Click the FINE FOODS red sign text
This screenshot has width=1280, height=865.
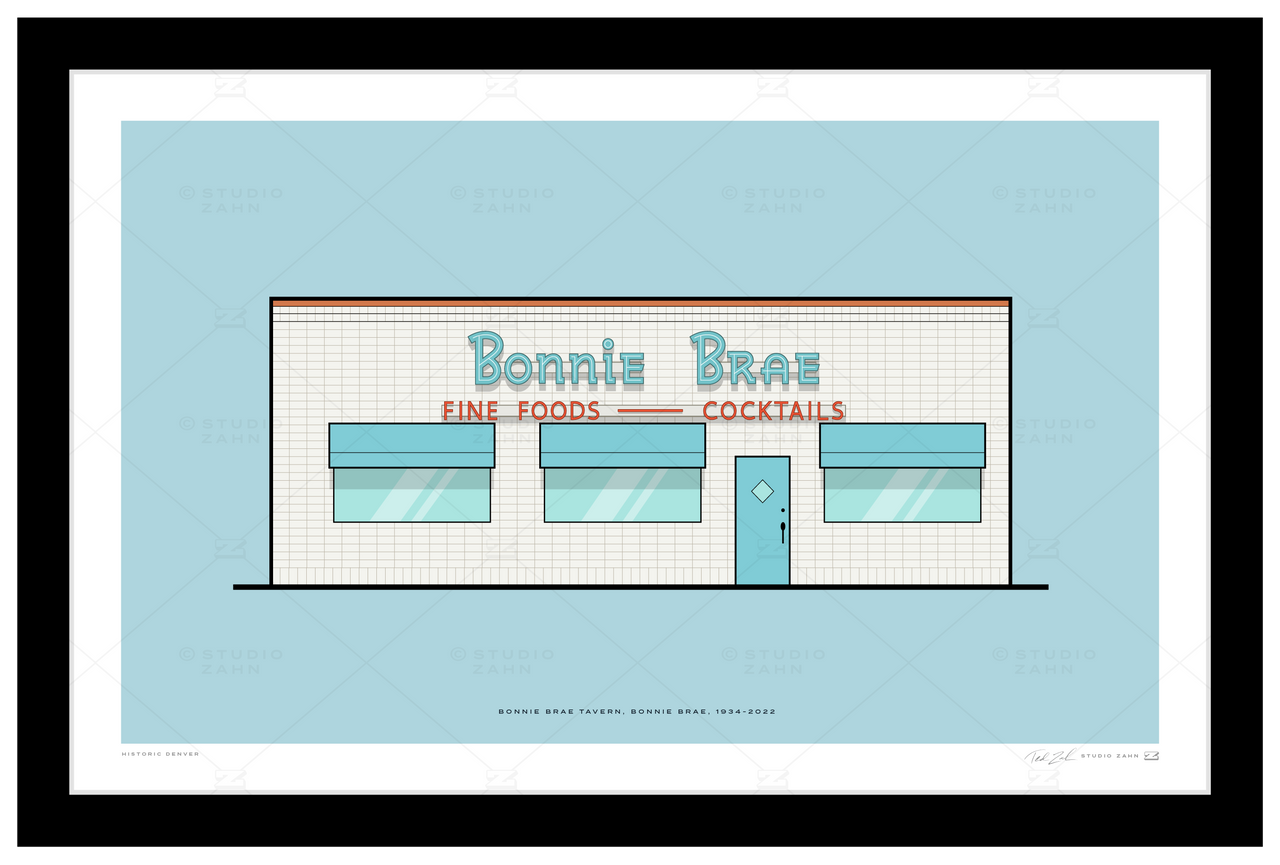tap(521, 411)
